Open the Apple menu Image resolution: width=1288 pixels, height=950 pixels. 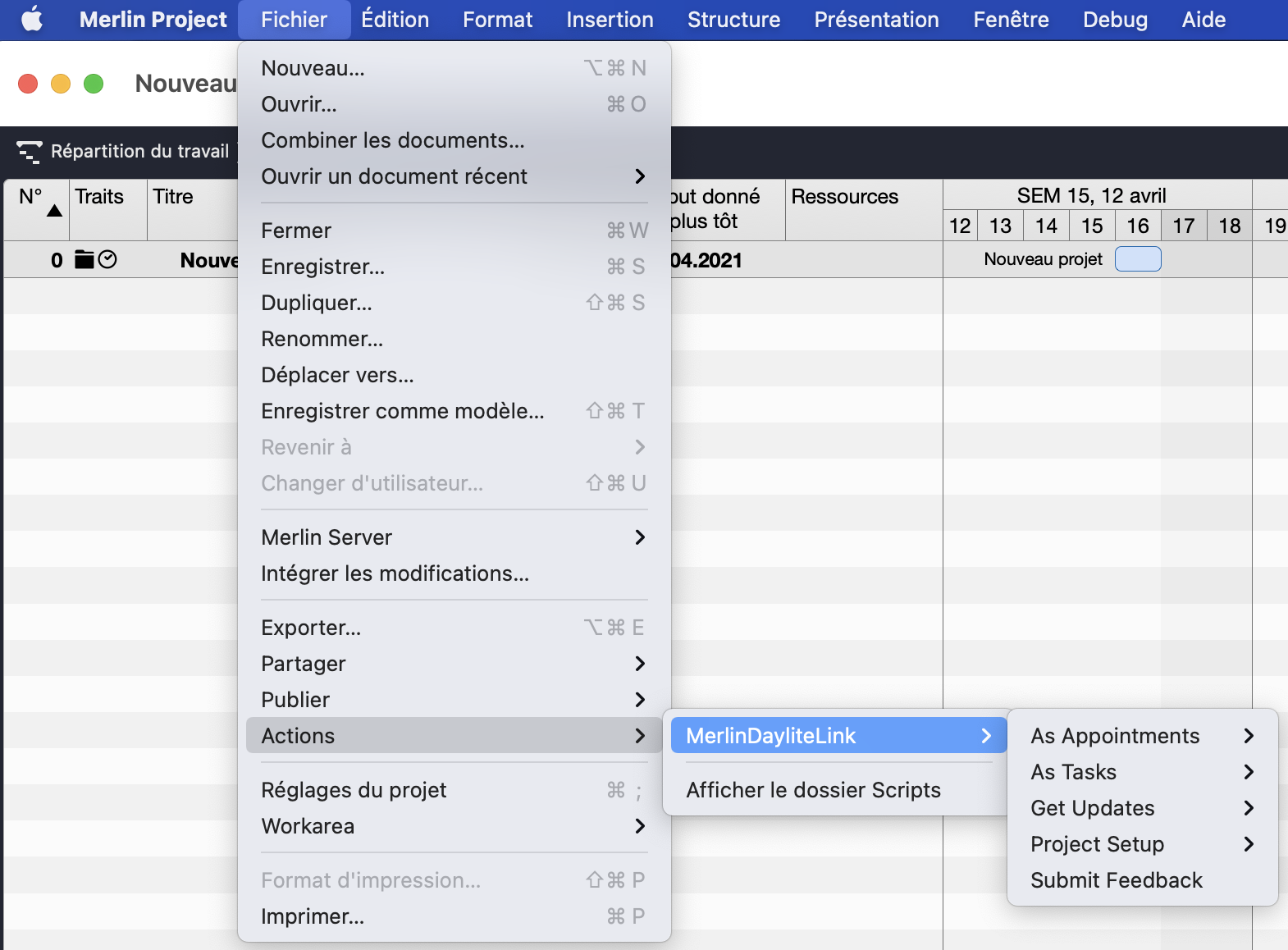(x=32, y=19)
